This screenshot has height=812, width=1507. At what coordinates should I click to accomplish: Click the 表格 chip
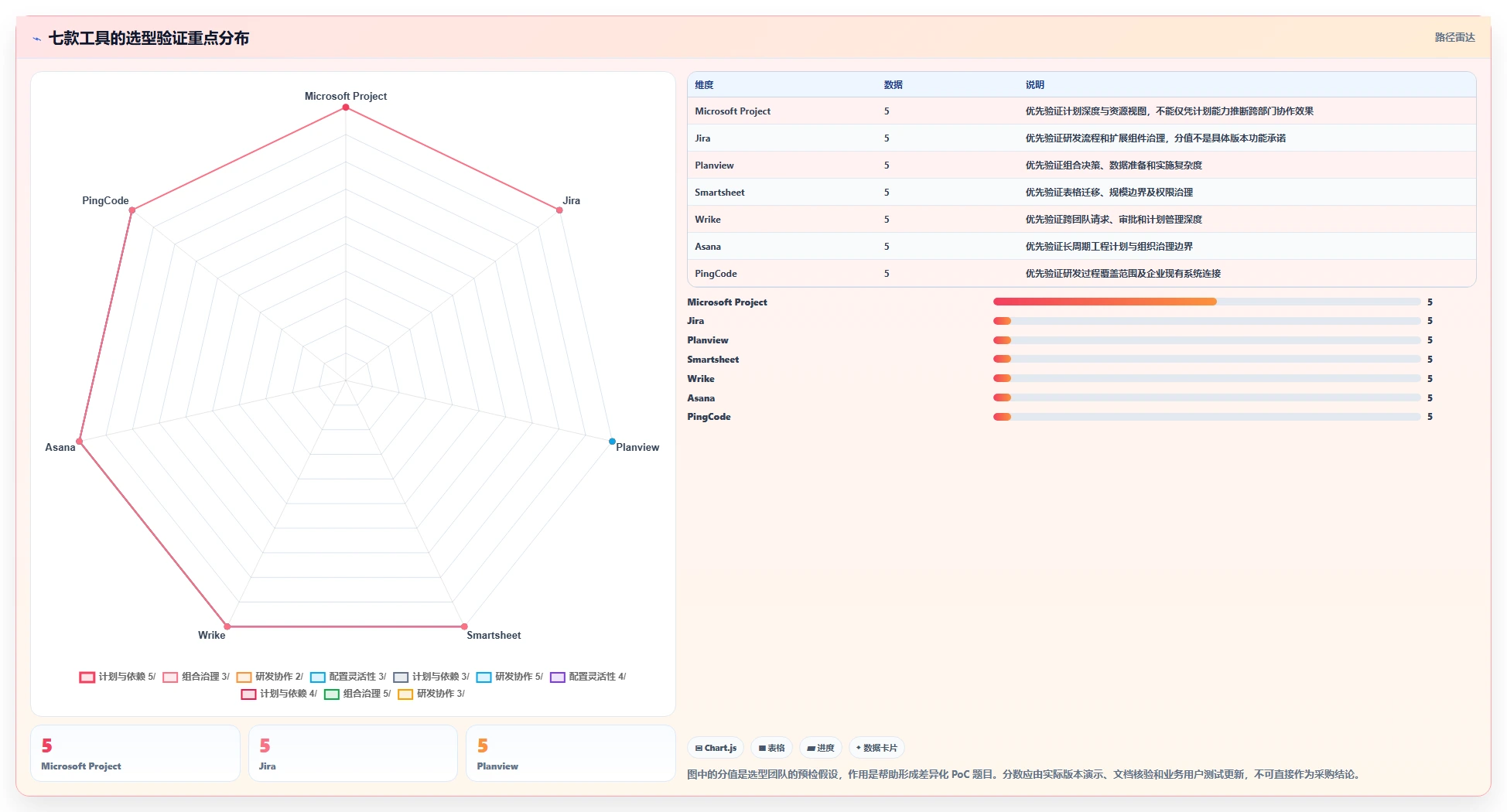[771, 748]
